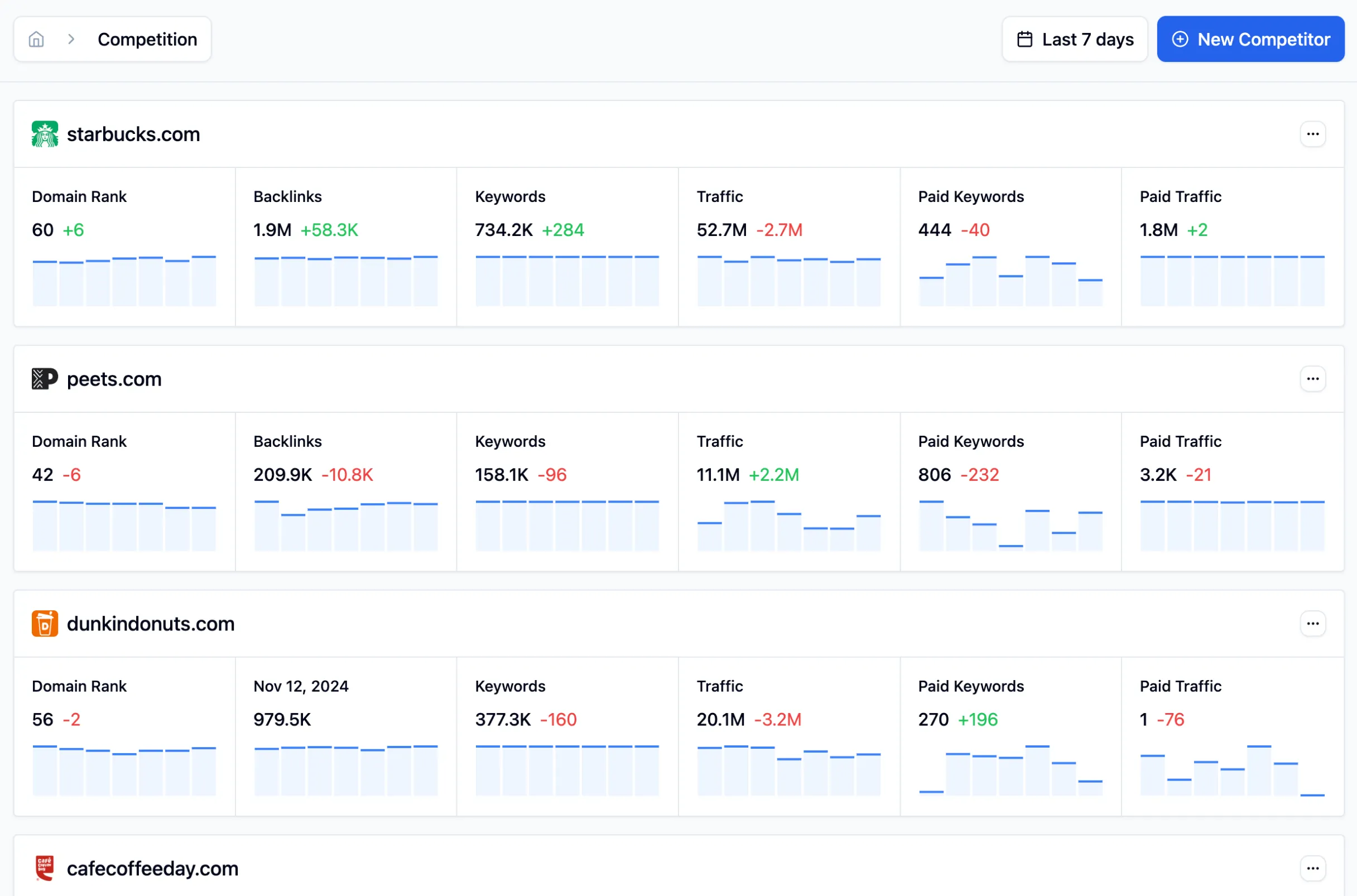
Task: Click the calendar icon in date selector
Action: [1024, 39]
